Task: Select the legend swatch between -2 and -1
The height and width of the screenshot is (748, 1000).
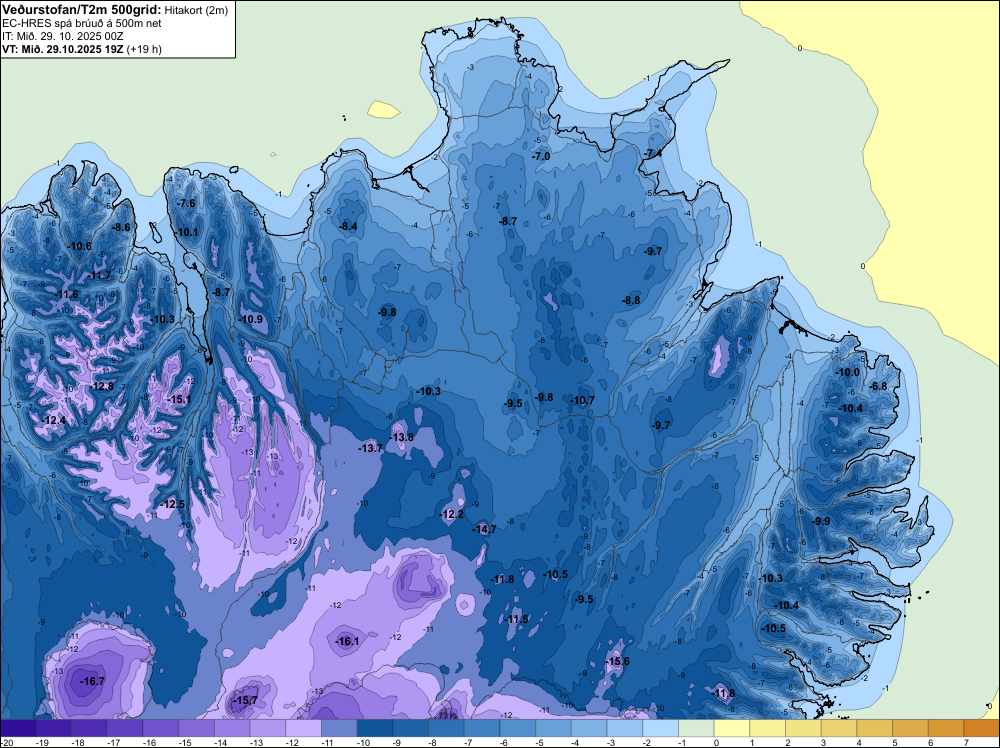Action: [661, 728]
